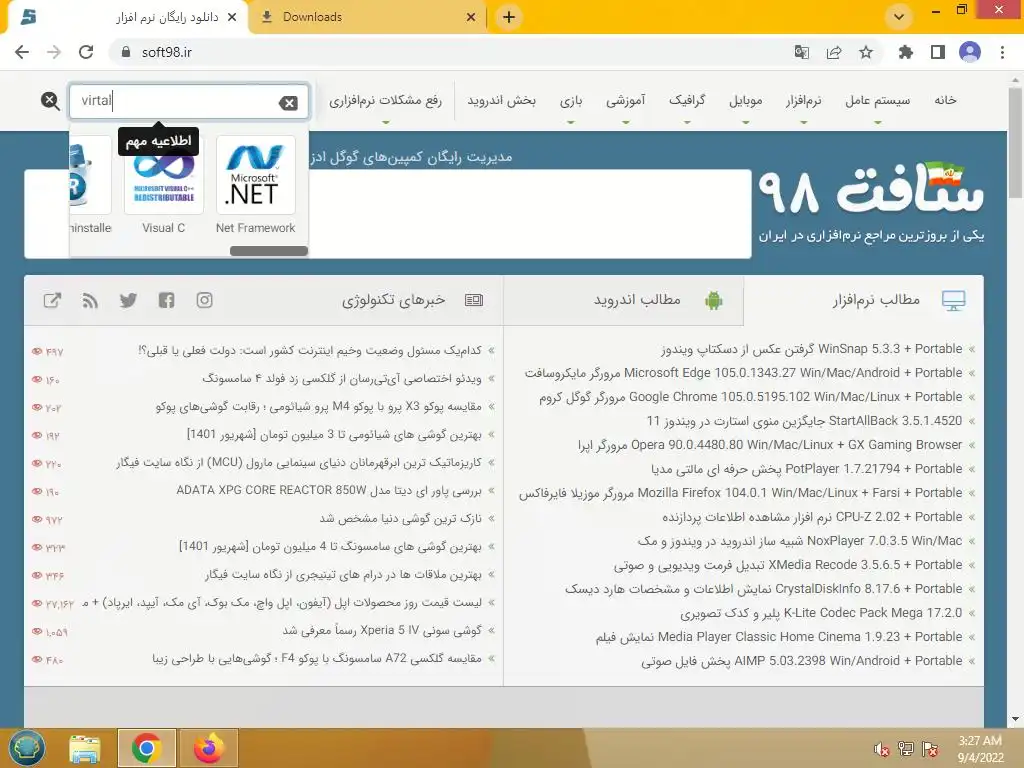Open Opera 90.0.4480.80 GX Gaming link
This screenshot has height=768, width=1024.
coord(770,445)
